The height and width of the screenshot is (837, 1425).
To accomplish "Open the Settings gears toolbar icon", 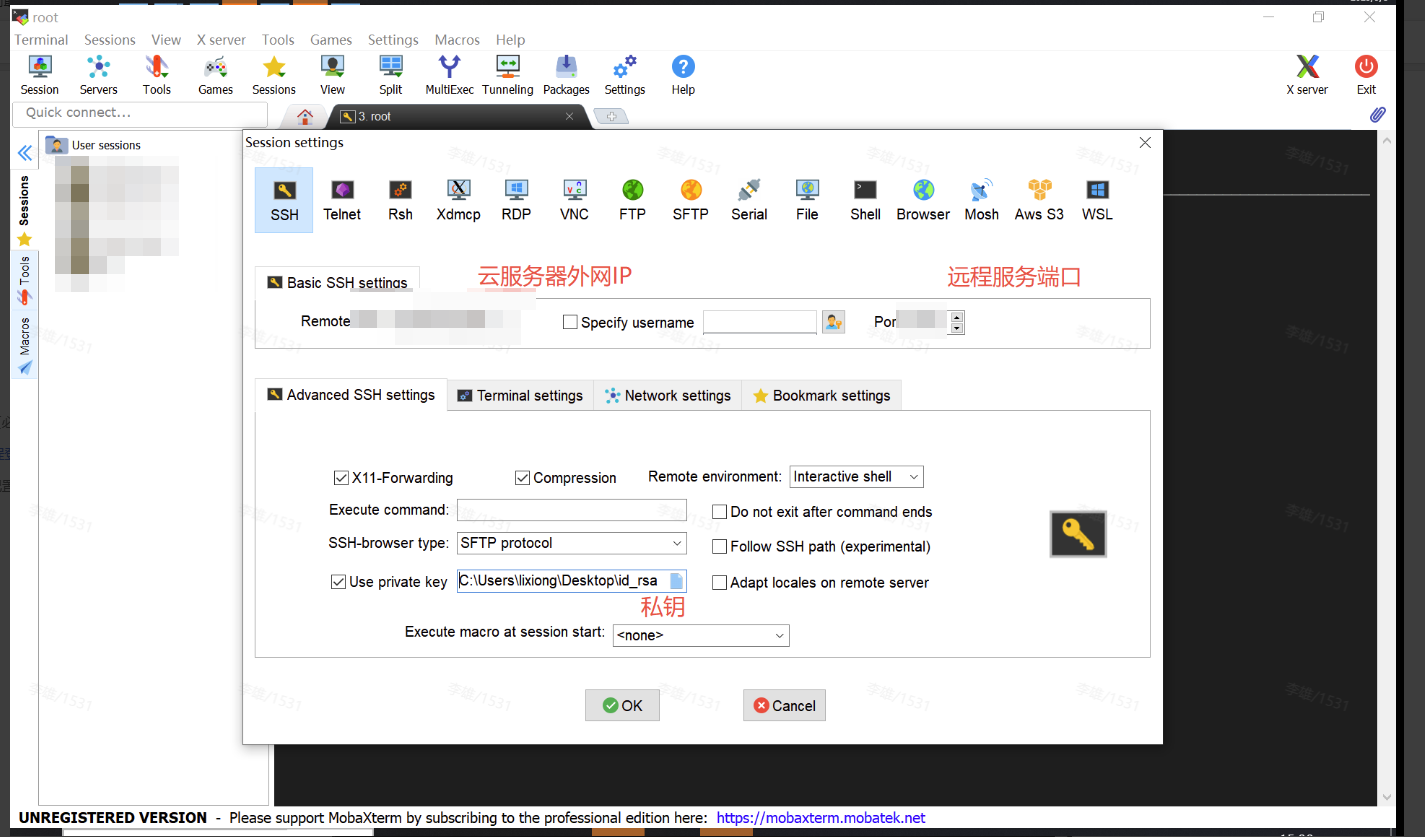I will 625,75.
